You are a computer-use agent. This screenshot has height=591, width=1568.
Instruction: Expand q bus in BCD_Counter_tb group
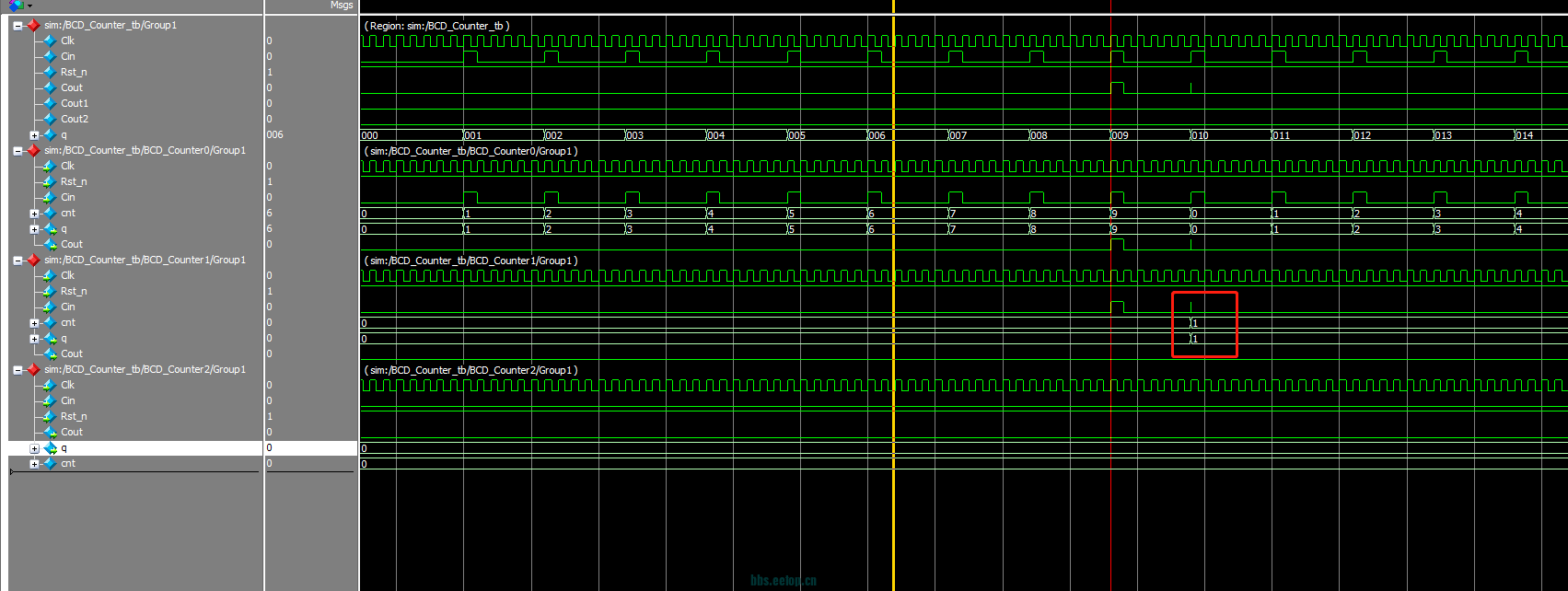34,136
